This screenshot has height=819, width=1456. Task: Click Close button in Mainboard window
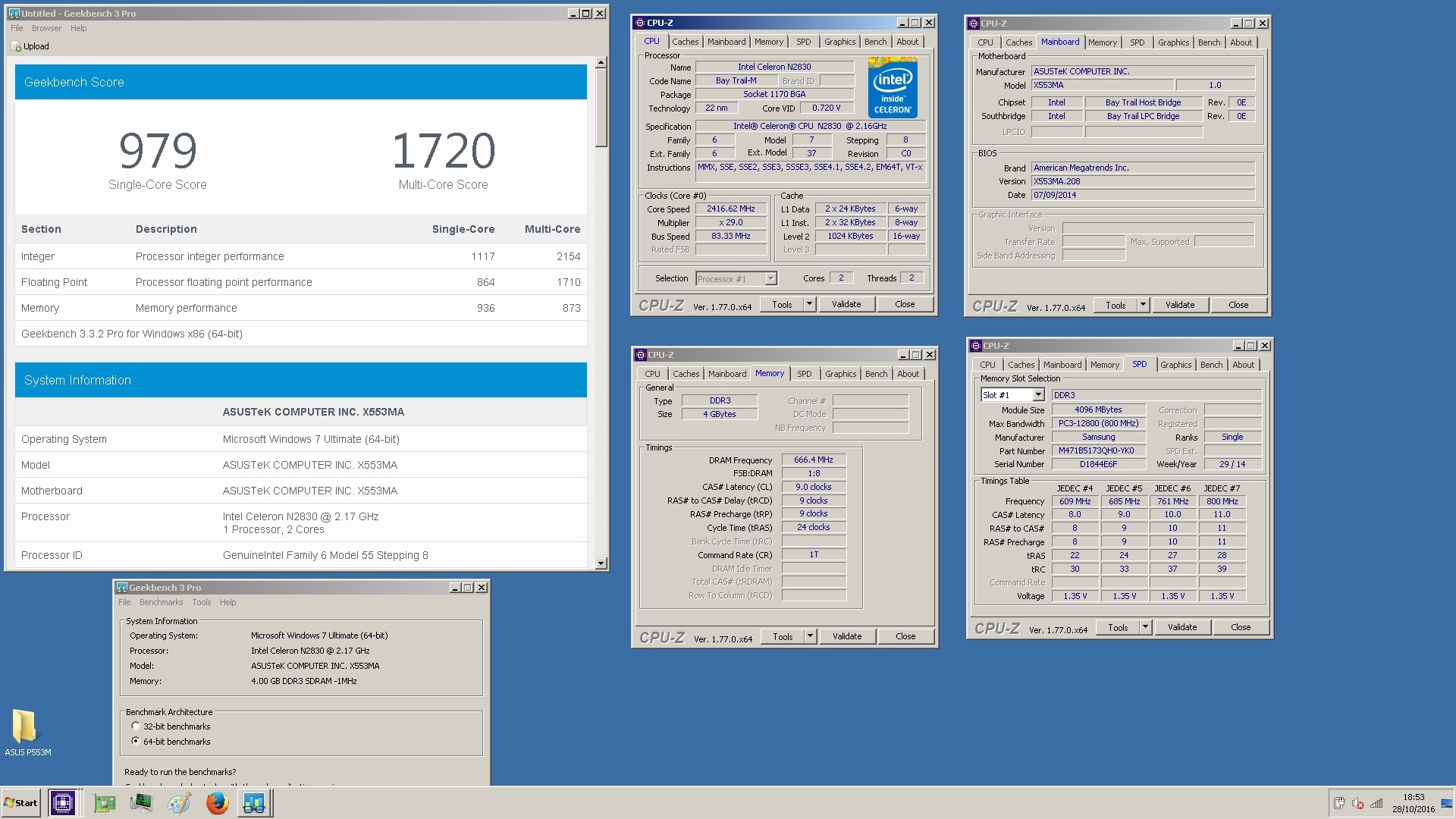[1238, 305]
